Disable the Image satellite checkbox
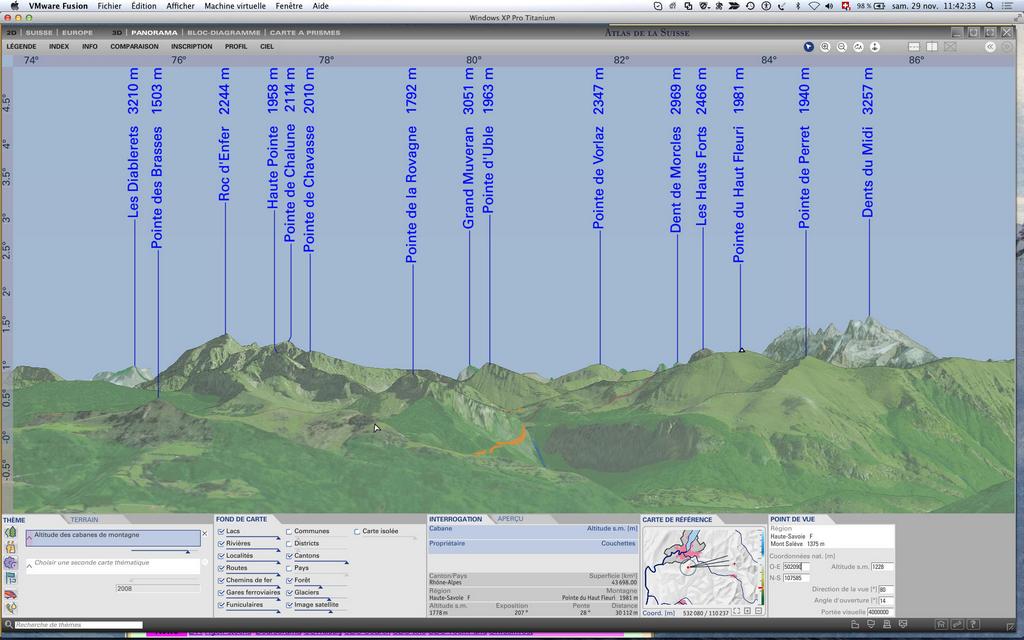 click(x=289, y=604)
